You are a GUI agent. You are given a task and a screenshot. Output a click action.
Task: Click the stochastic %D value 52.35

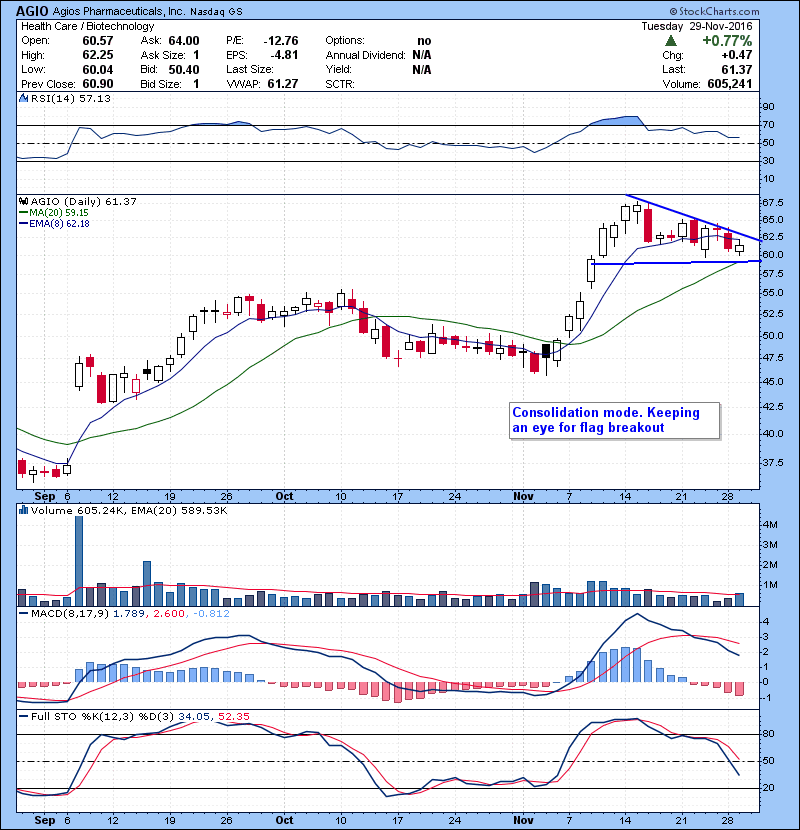pos(233,717)
